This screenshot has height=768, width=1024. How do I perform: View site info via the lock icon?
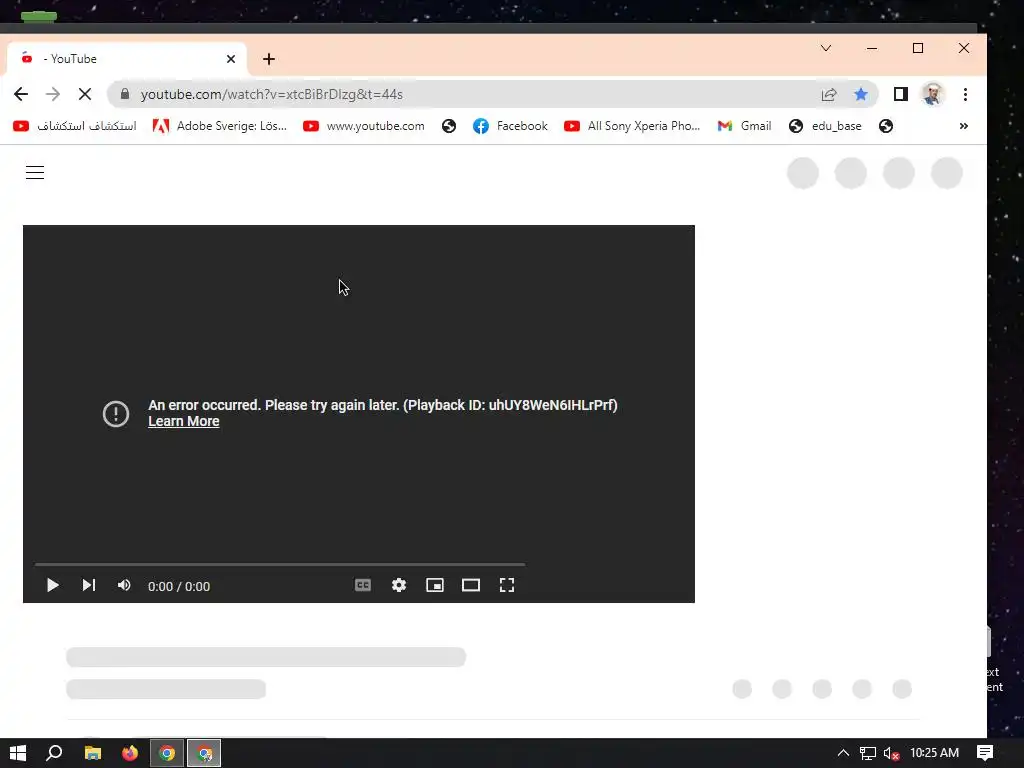(125, 94)
